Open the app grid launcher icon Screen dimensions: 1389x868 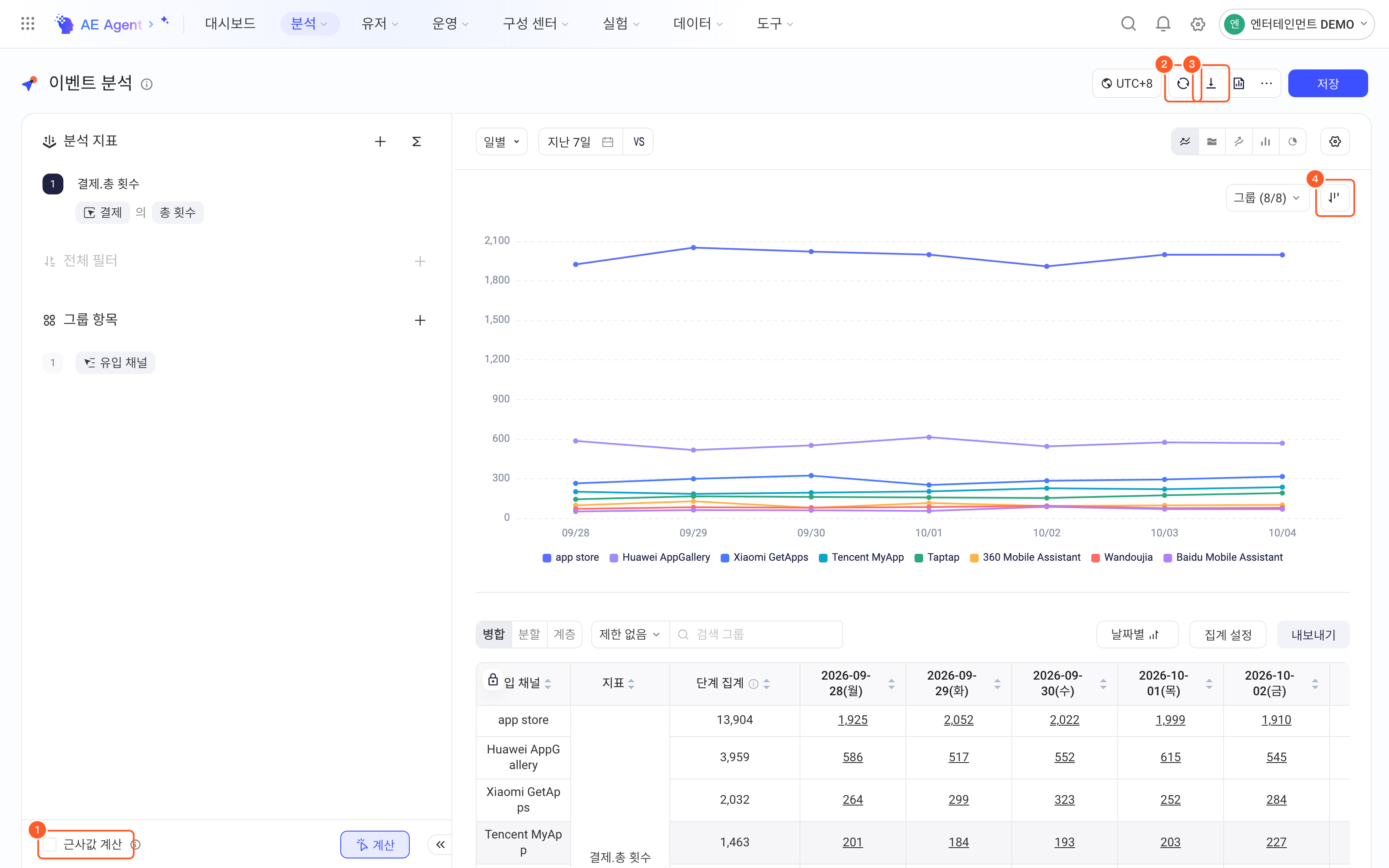[27, 23]
